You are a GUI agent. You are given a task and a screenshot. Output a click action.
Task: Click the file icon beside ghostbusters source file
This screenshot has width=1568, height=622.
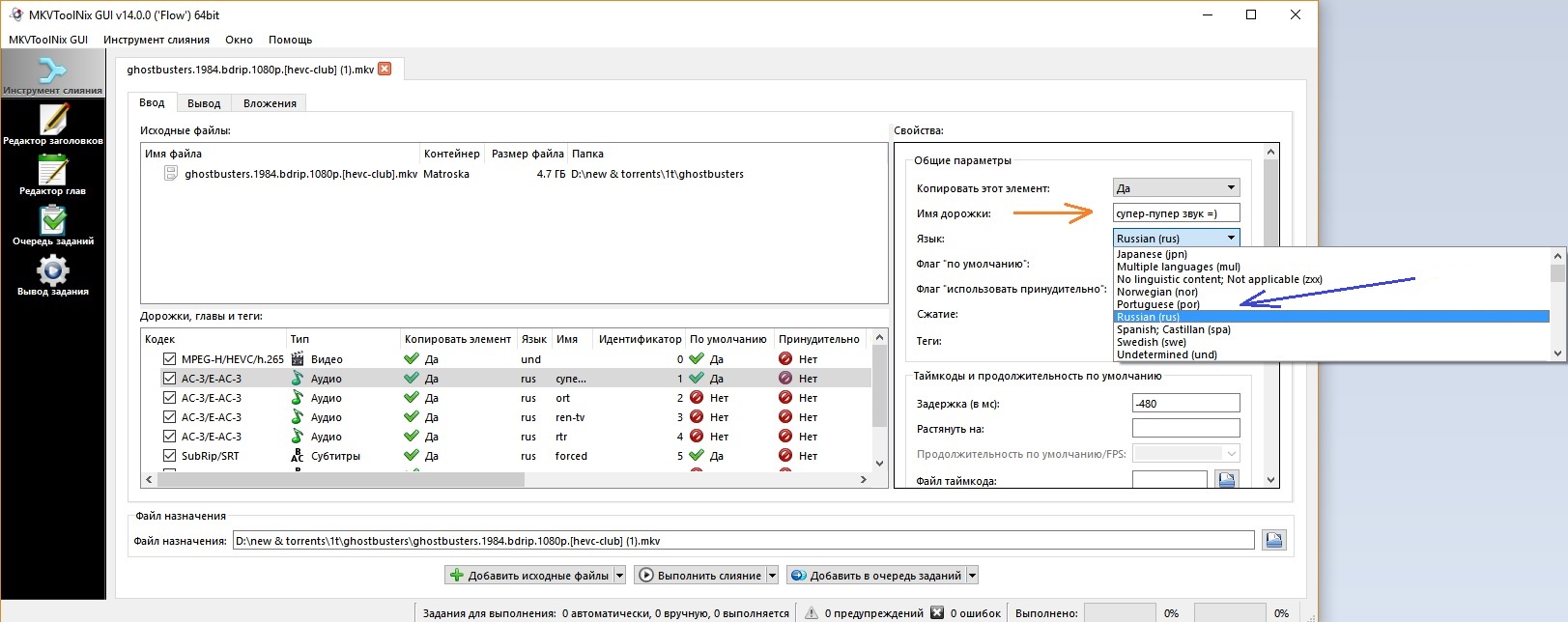click(x=171, y=174)
